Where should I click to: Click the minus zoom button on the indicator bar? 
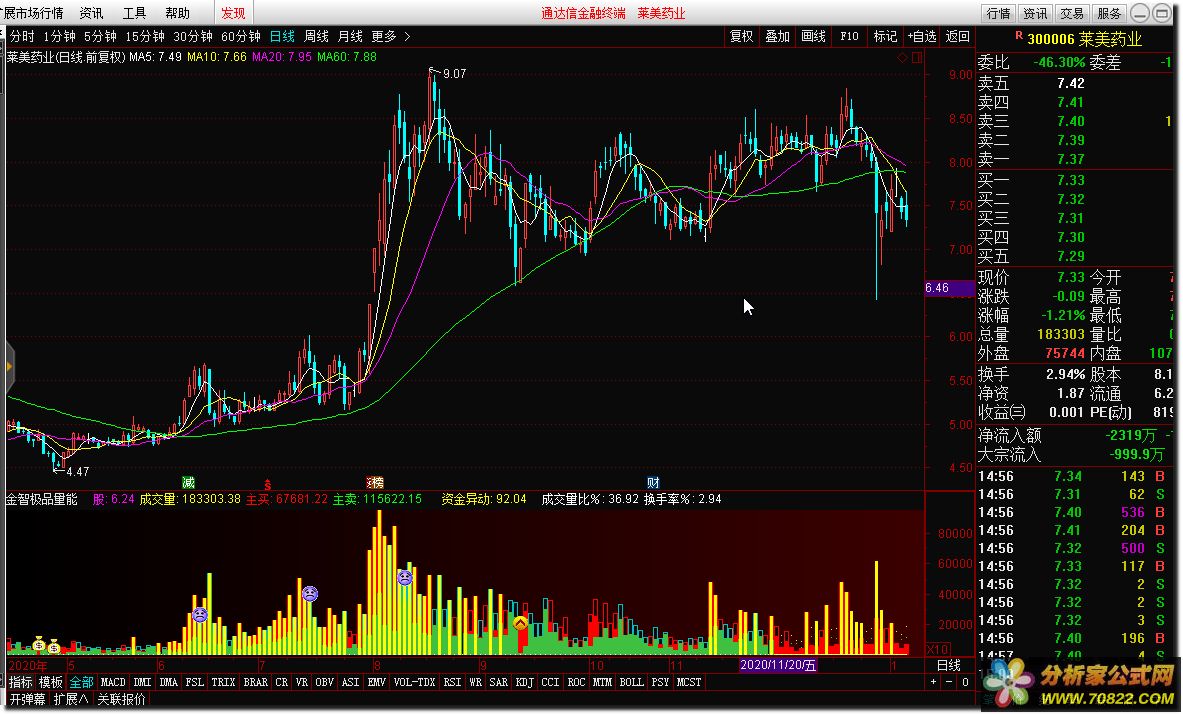949,682
